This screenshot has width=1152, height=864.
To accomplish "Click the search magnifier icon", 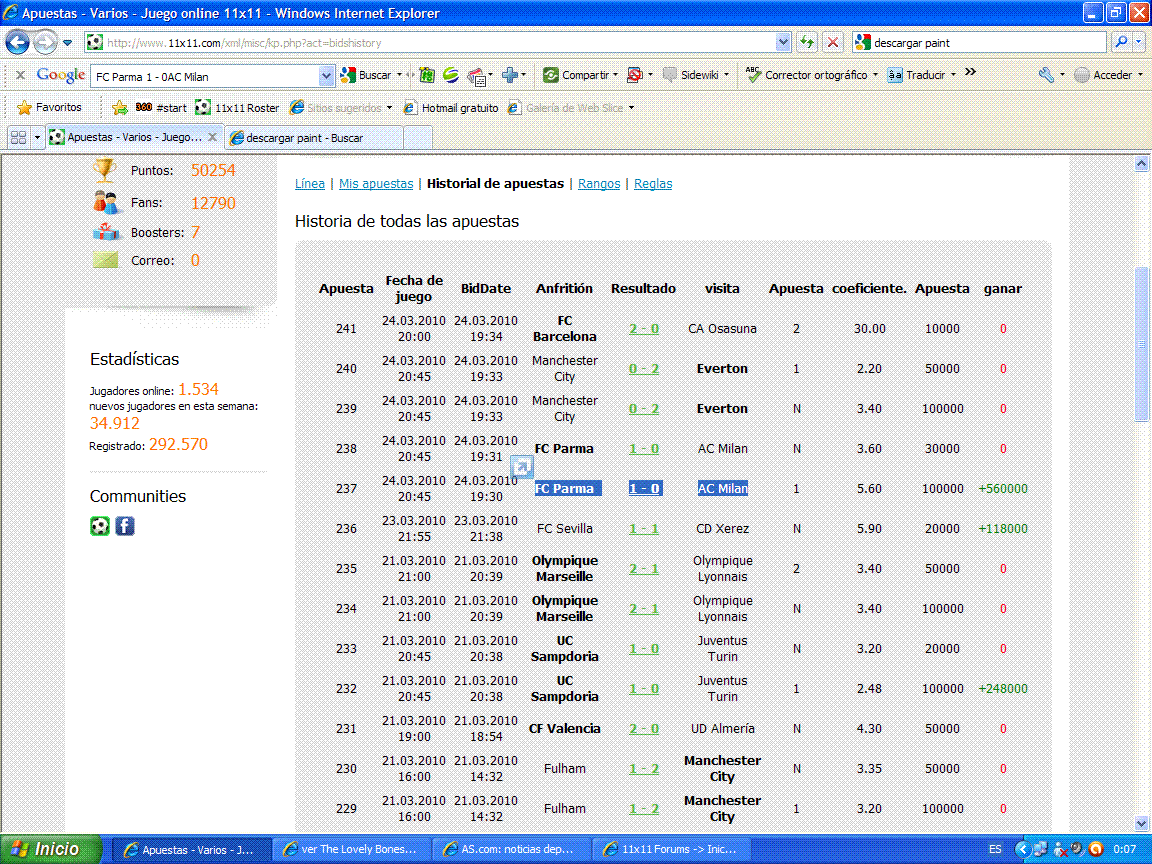I will point(1120,43).
